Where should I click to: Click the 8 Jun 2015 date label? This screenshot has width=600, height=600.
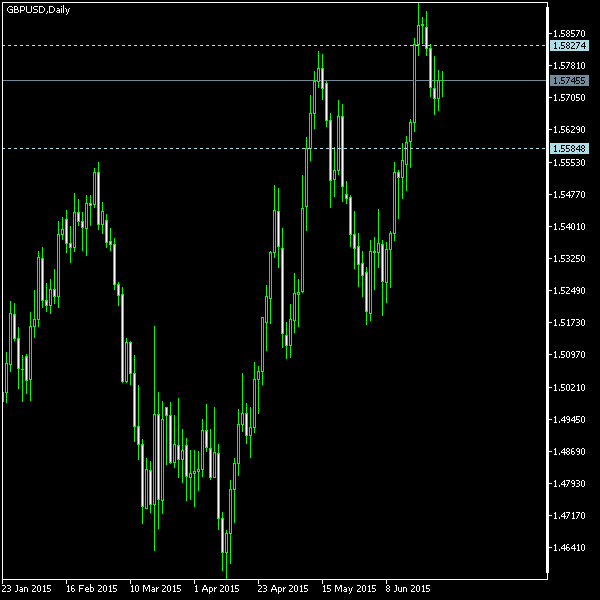pos(408,589)
